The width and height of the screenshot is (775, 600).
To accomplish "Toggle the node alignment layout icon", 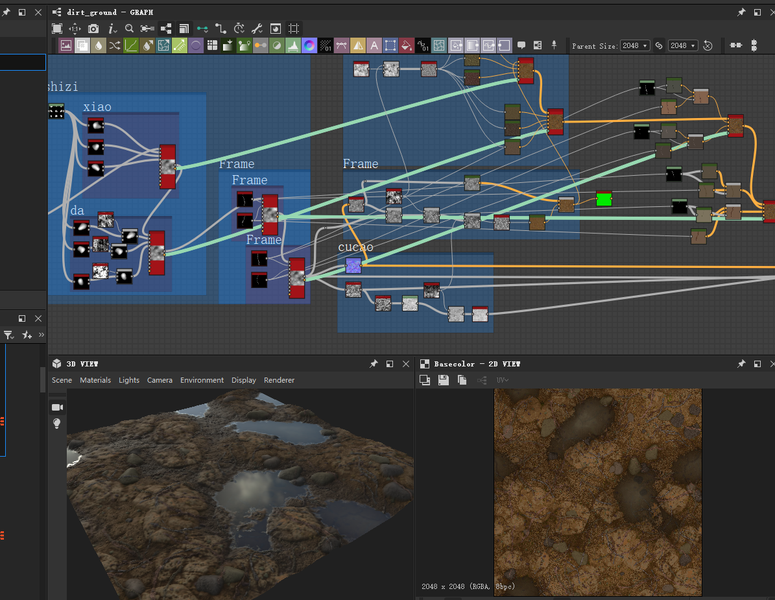I will (166, 29).
